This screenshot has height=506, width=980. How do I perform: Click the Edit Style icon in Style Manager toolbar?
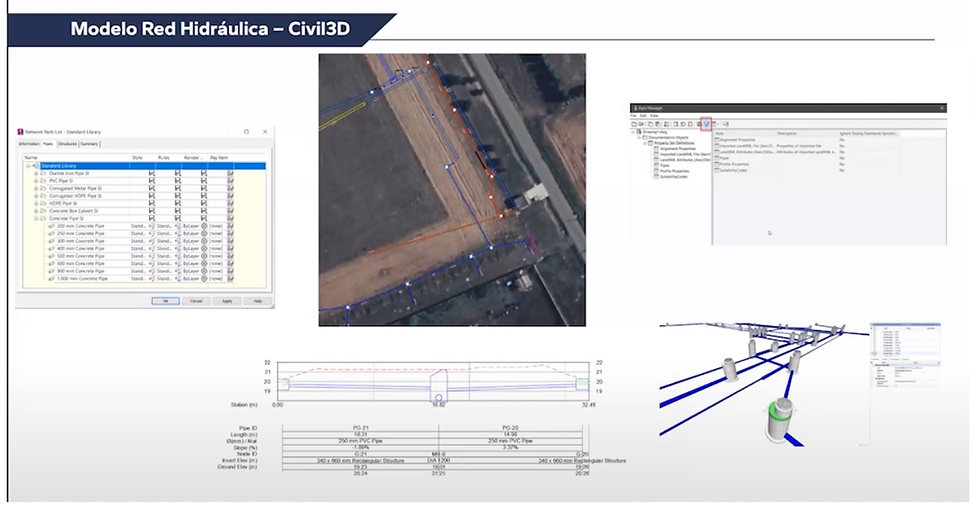click(666, 124)
